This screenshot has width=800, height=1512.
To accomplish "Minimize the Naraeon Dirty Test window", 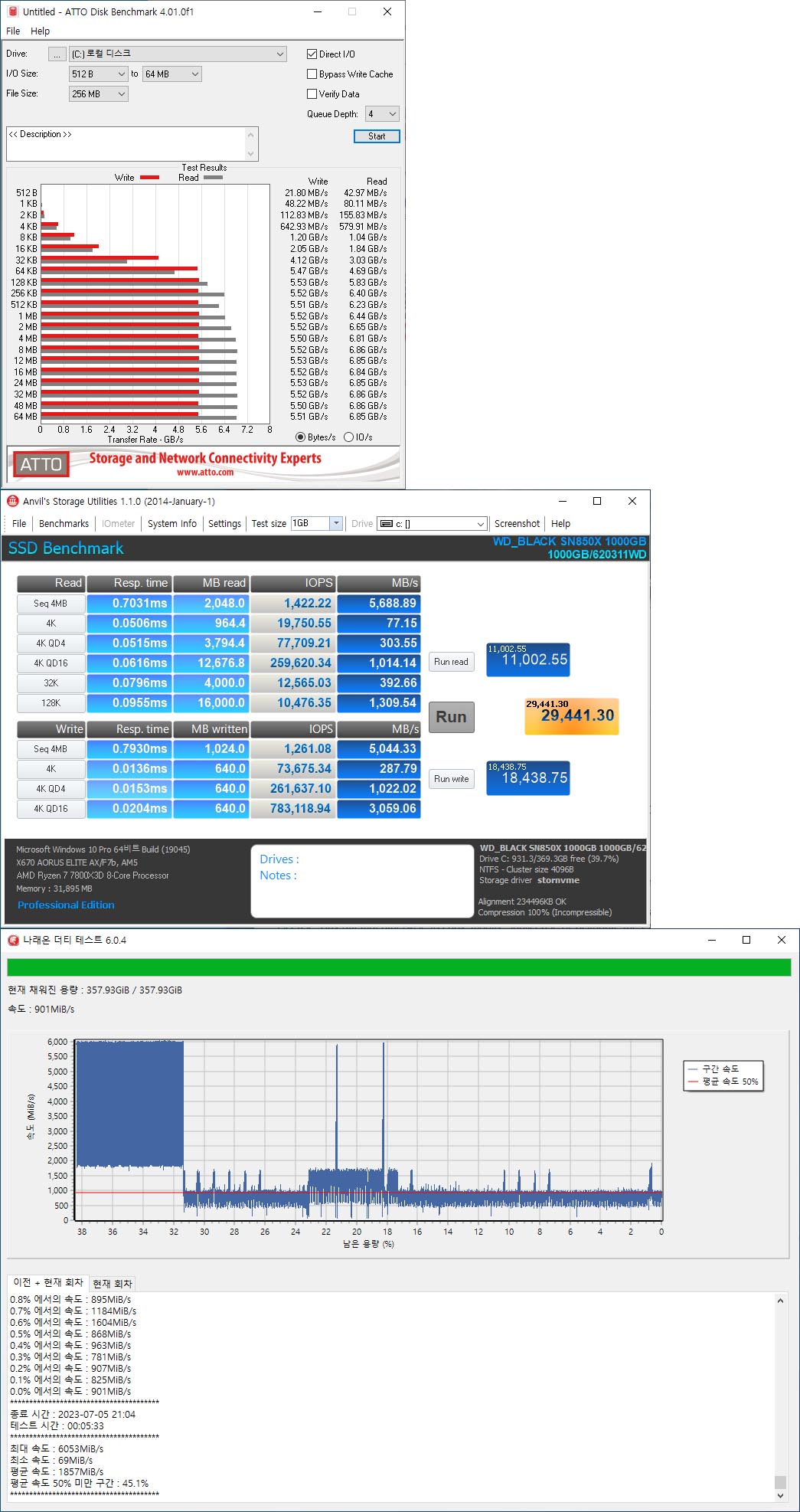I will (x=711, y=940).
